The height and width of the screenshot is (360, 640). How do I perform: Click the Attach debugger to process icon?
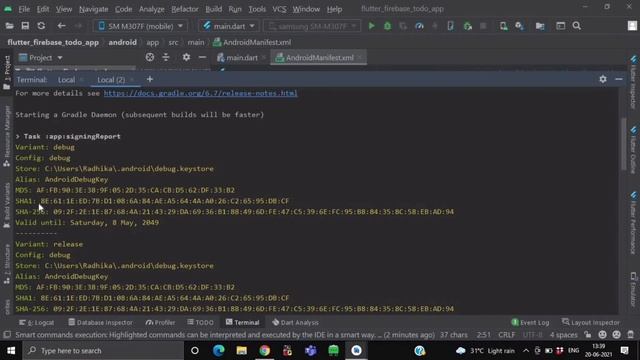468,26
